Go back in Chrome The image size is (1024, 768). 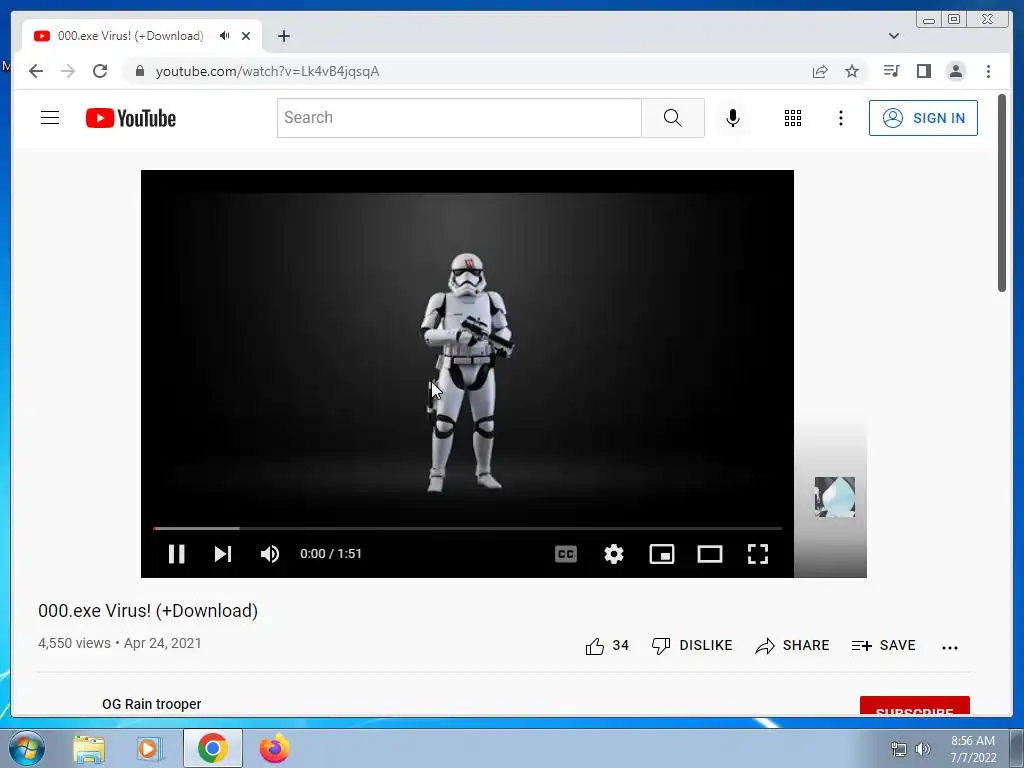36,71
